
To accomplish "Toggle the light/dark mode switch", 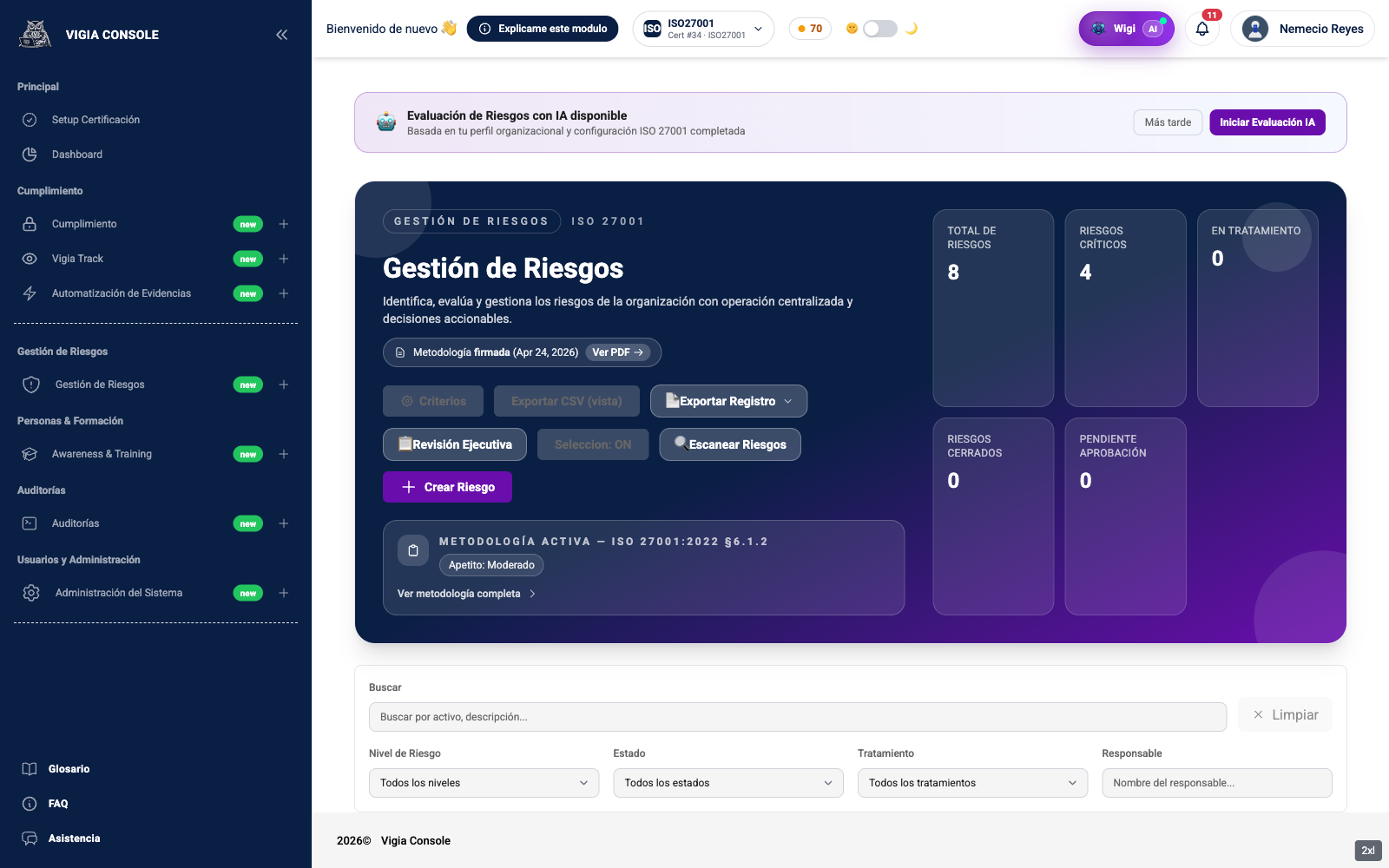I will coord(880,29).
